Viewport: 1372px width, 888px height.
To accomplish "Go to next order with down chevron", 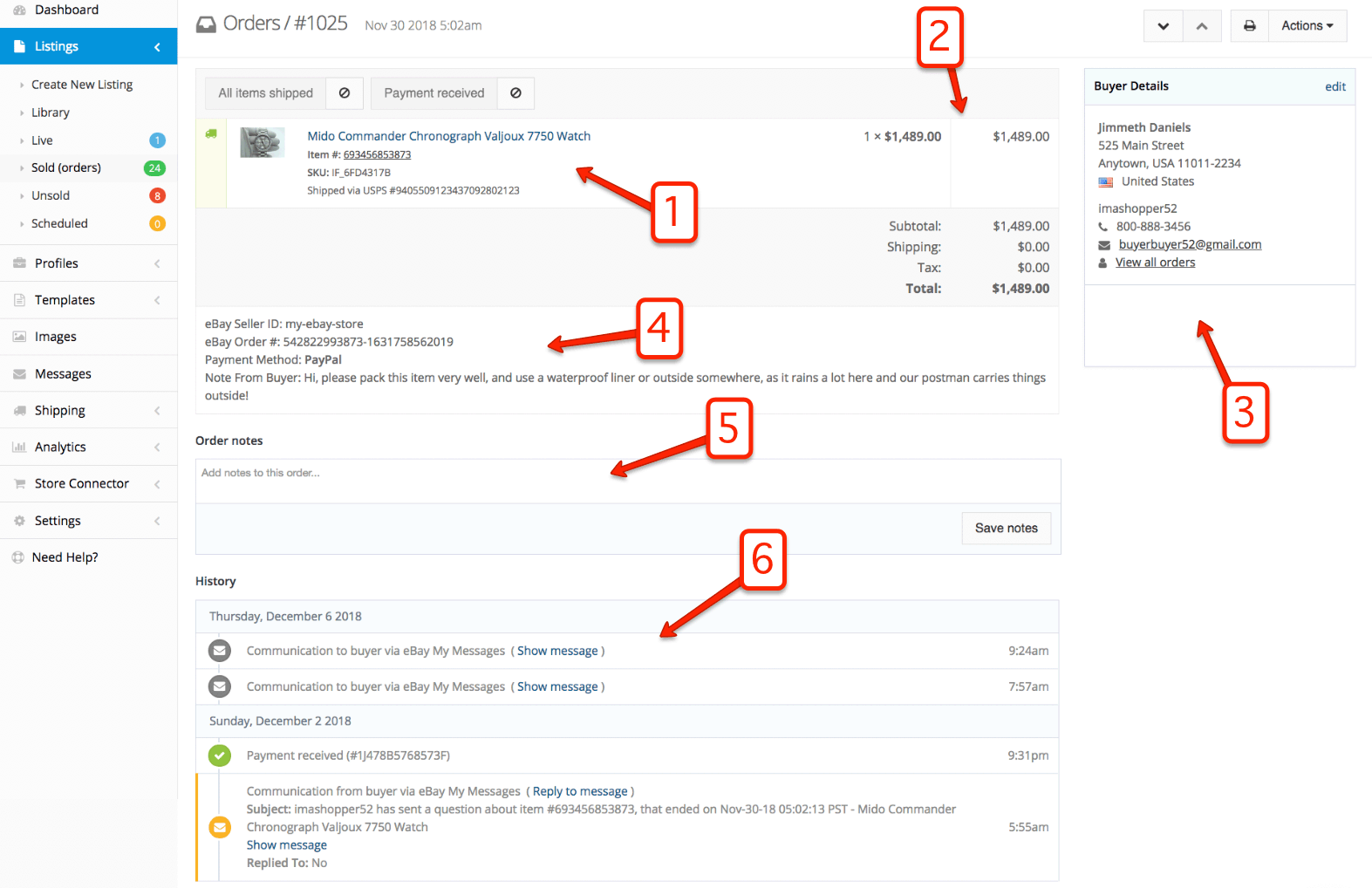I will [x=1163, y=26].
